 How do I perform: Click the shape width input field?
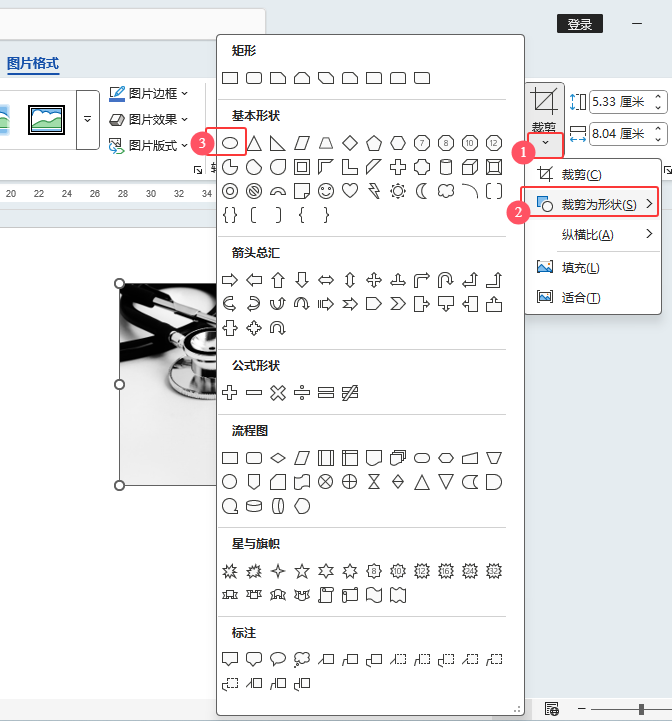coord(620,134)
